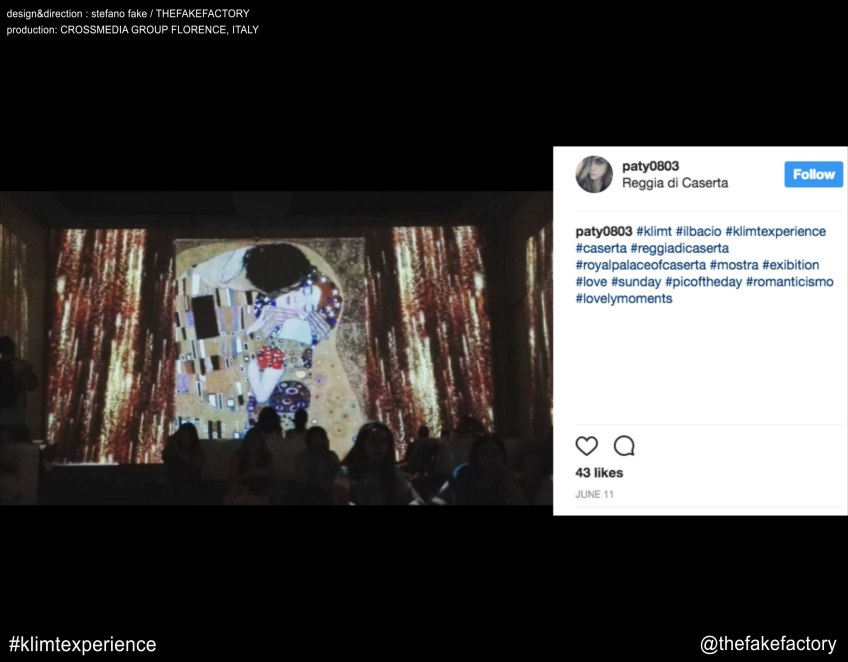Open the #picoftheday hashtag
This screenshot has width=848, height=662.
pos(704,282)
